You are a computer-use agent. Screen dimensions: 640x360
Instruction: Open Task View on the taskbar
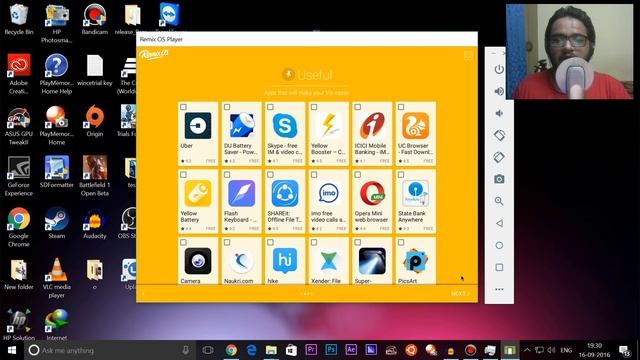pyautogui.click(x=208, y=350)
